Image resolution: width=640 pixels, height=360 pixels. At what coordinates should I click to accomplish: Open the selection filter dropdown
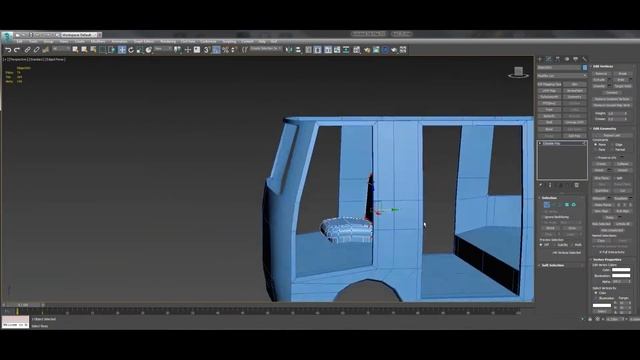click(x=61, y=49)
